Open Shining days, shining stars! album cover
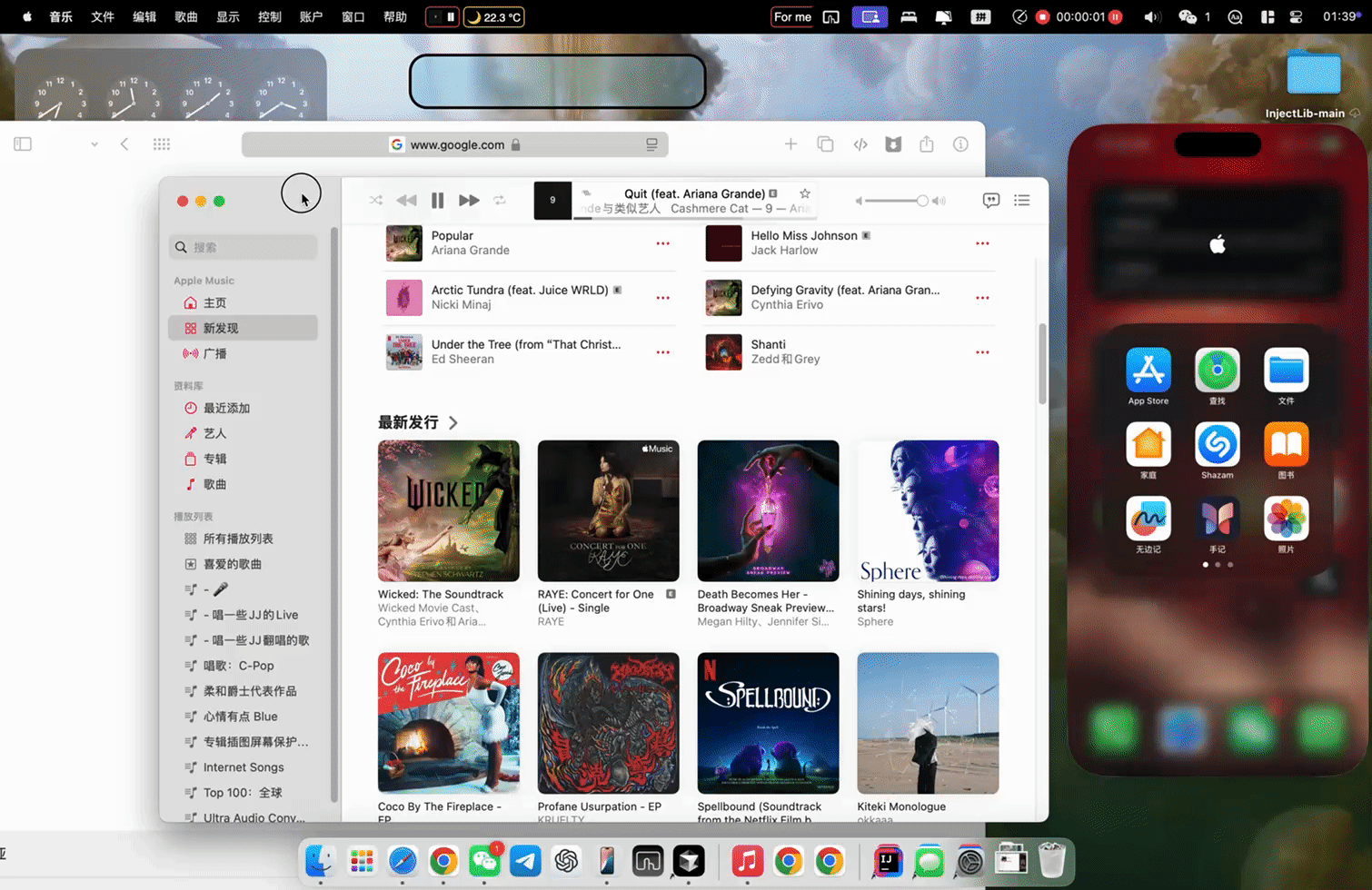Screen dimensions: 1372x890 (928, 511)
